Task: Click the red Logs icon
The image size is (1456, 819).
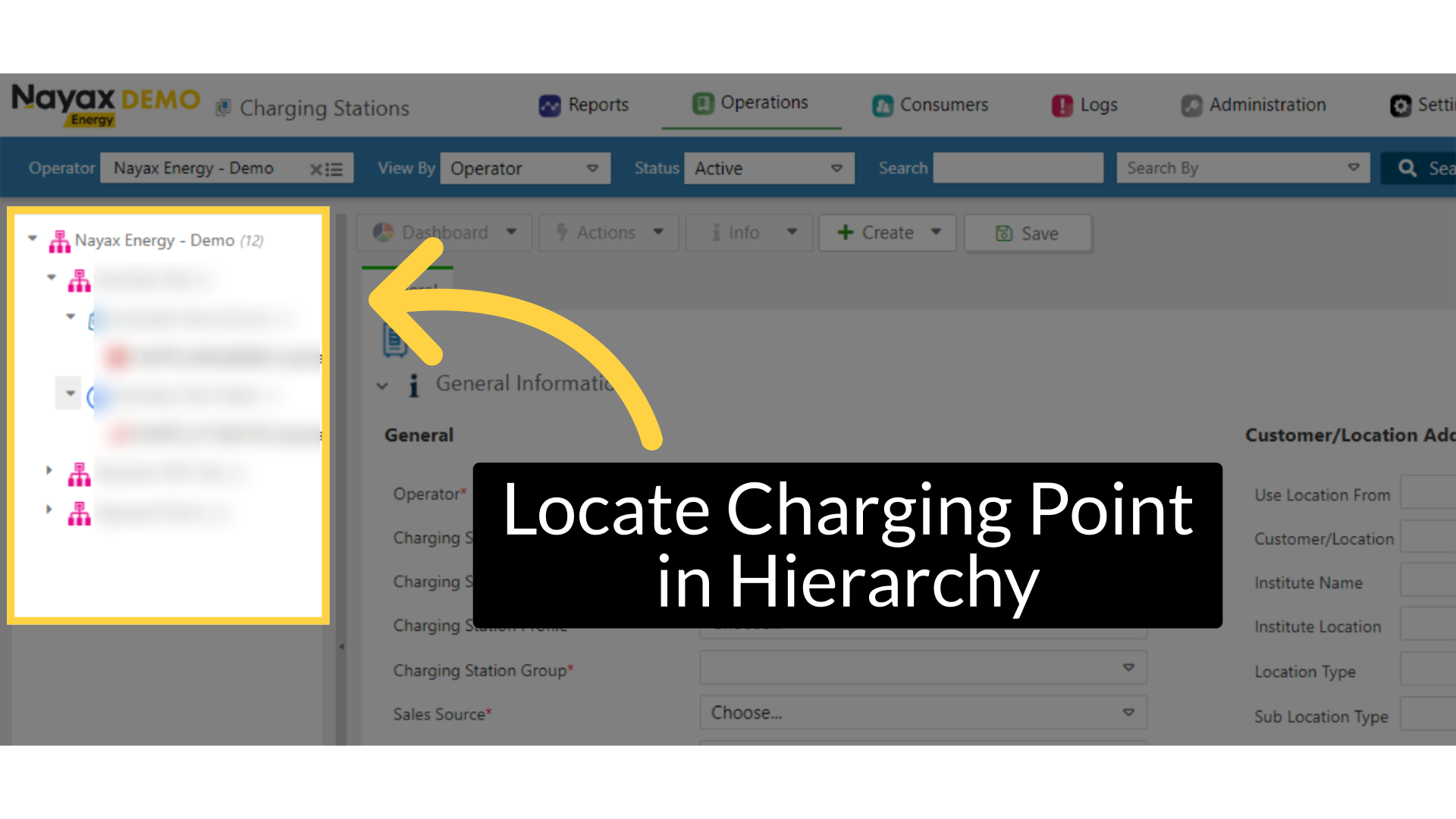Action: (x=1062, y=105)
